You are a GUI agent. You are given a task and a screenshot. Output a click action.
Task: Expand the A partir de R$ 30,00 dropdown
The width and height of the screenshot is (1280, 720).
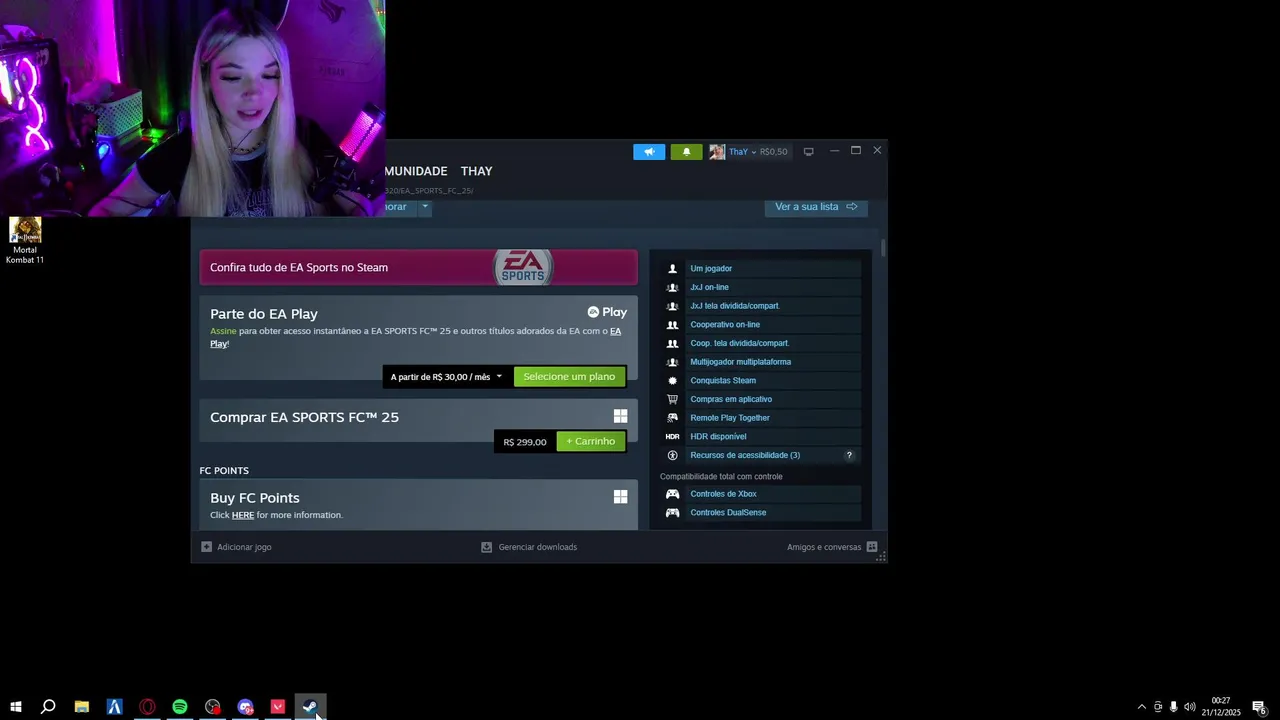coord(447,377)
